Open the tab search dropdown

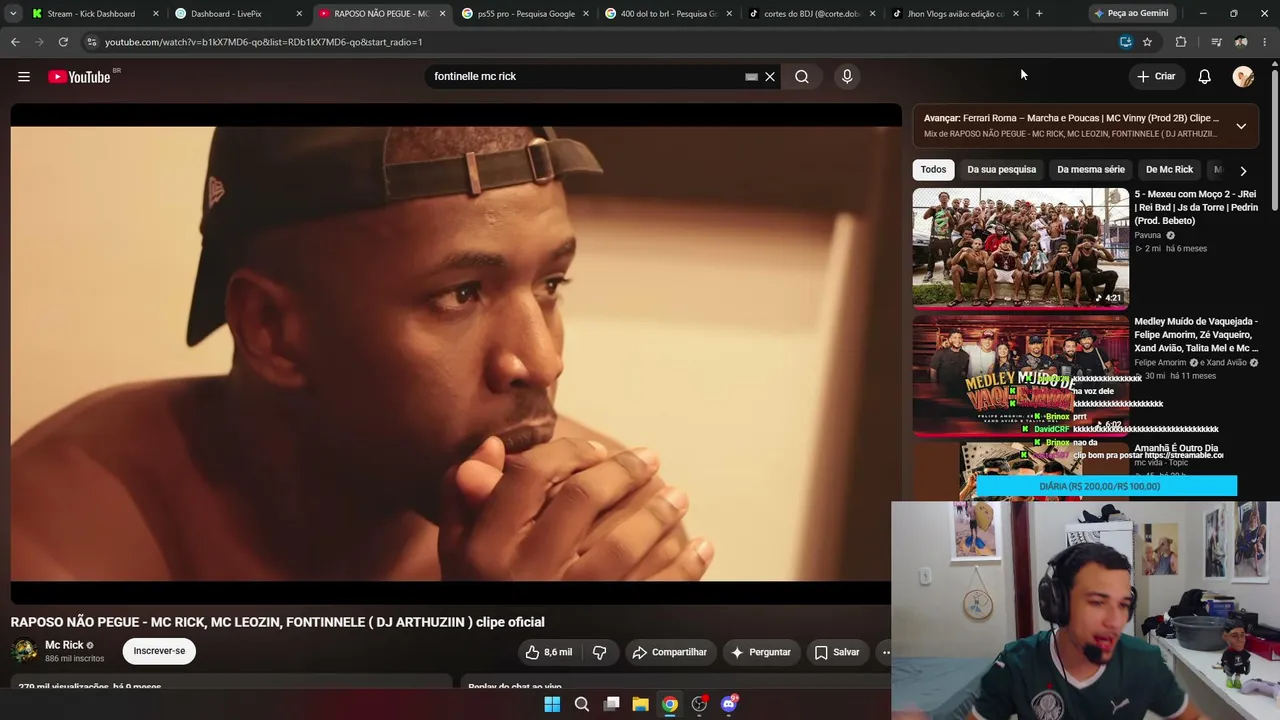13,14
